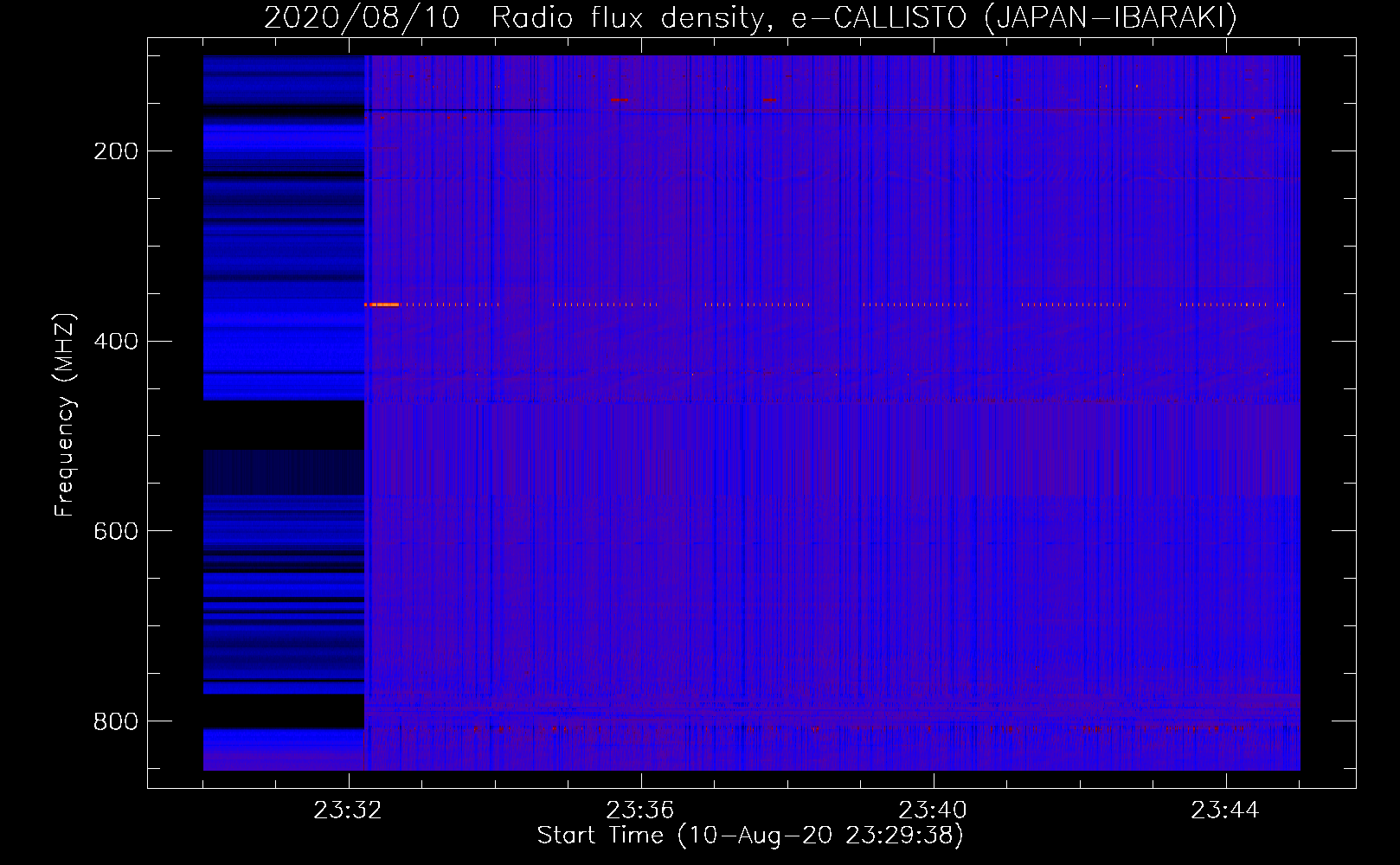
Task: Click the 'Start Time (10-Aug-20 23:29:38)' x-axis label
Action: 750,836
